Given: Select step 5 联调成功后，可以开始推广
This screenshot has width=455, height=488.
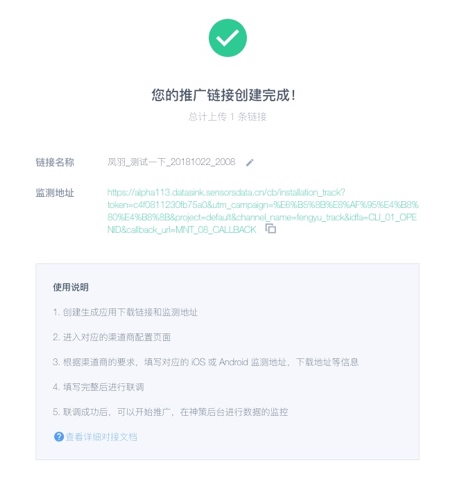Looking at the screenshot, I should coord(170,412).
